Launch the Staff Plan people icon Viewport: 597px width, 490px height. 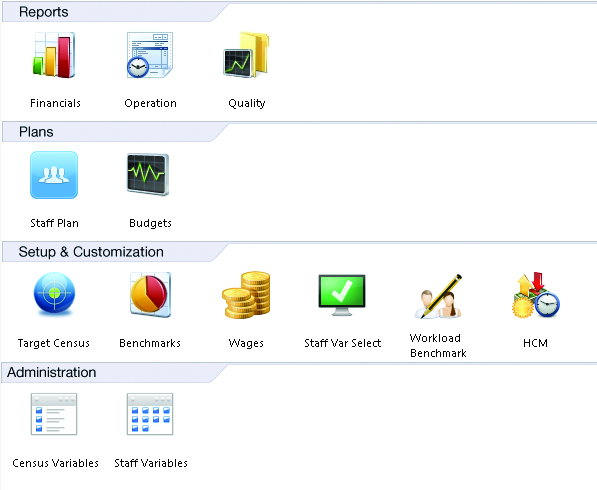point(54,175)
